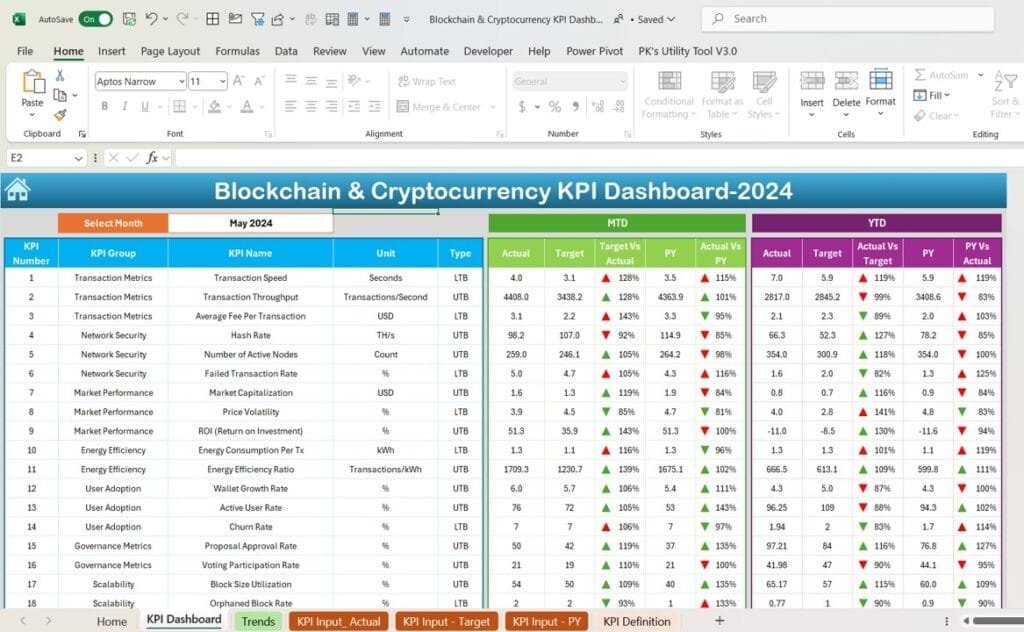Viewport: 1024px width, 632px height.
Task: Open the Formulas ribbon tab
Action: 237,51
